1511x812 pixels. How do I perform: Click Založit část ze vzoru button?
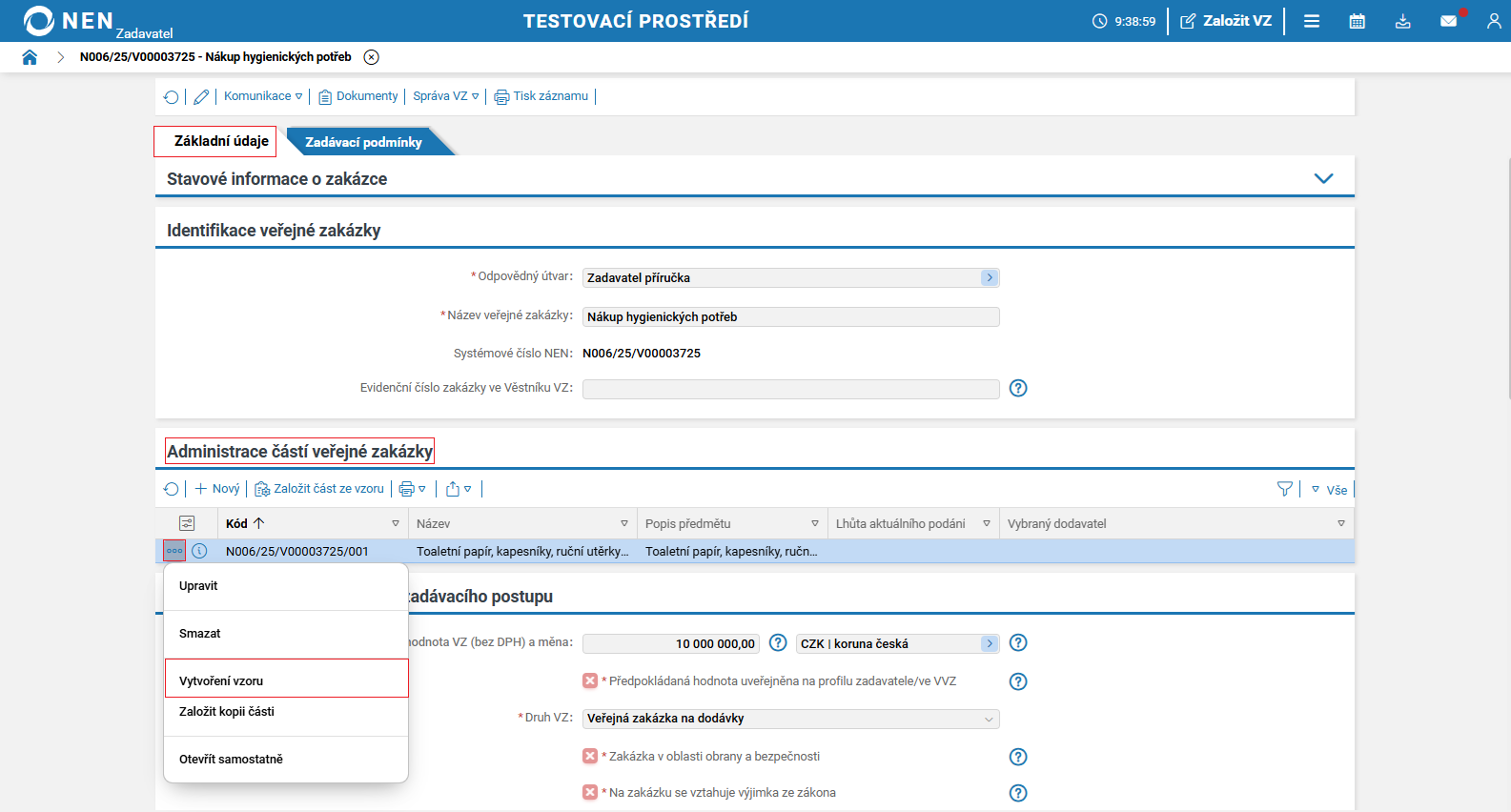tap(319, 489)
